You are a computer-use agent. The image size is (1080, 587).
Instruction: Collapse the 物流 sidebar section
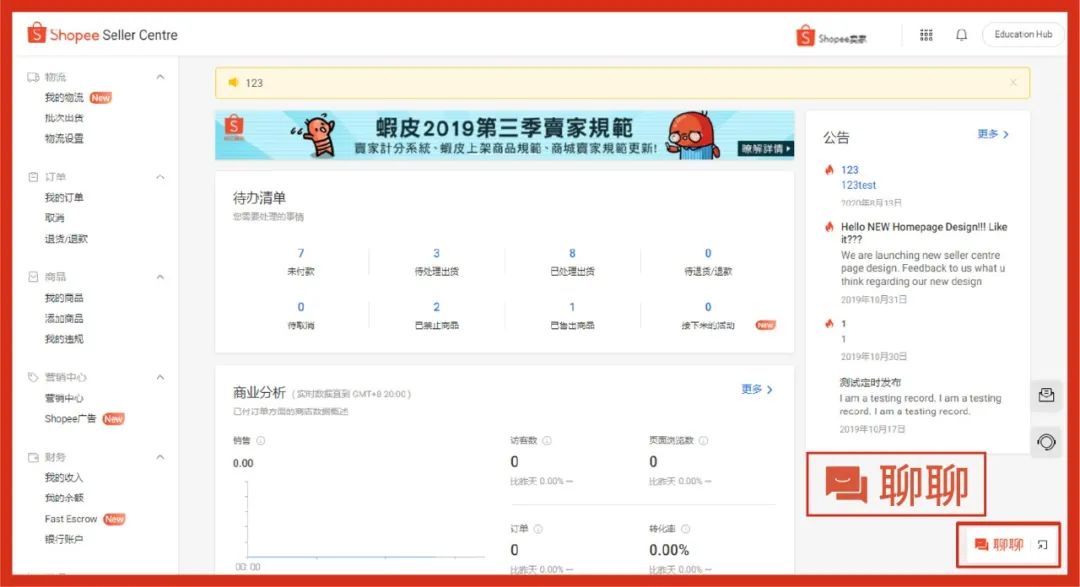coord(160,76)
